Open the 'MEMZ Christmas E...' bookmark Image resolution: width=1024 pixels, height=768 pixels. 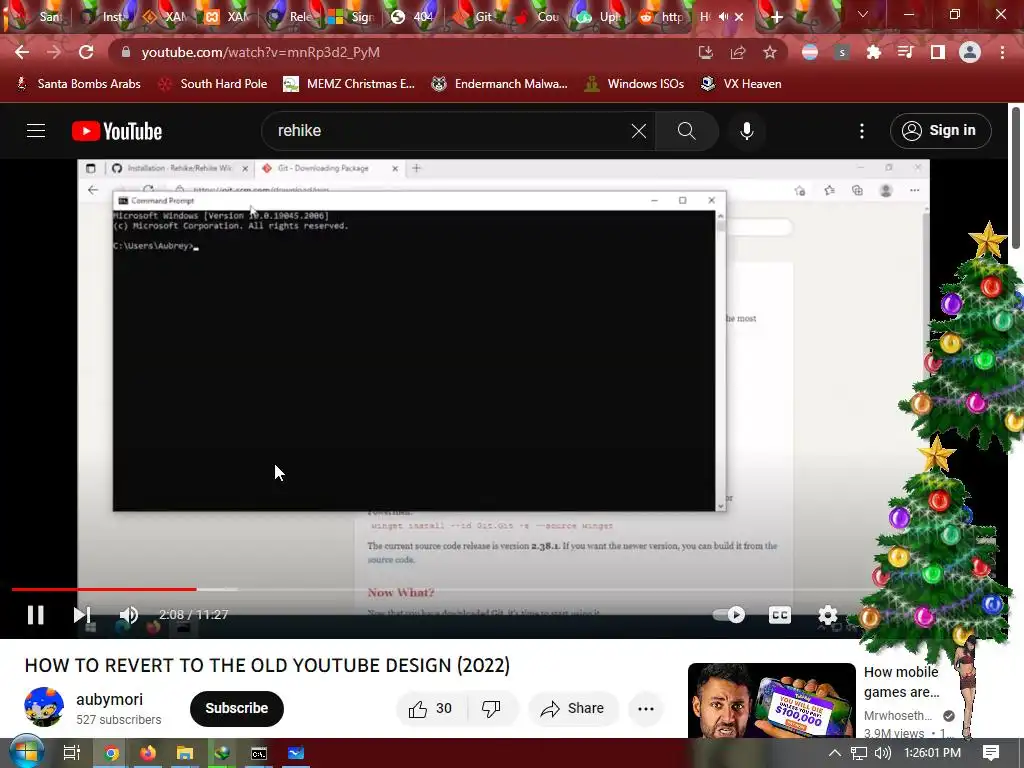(x=350, y=84)
